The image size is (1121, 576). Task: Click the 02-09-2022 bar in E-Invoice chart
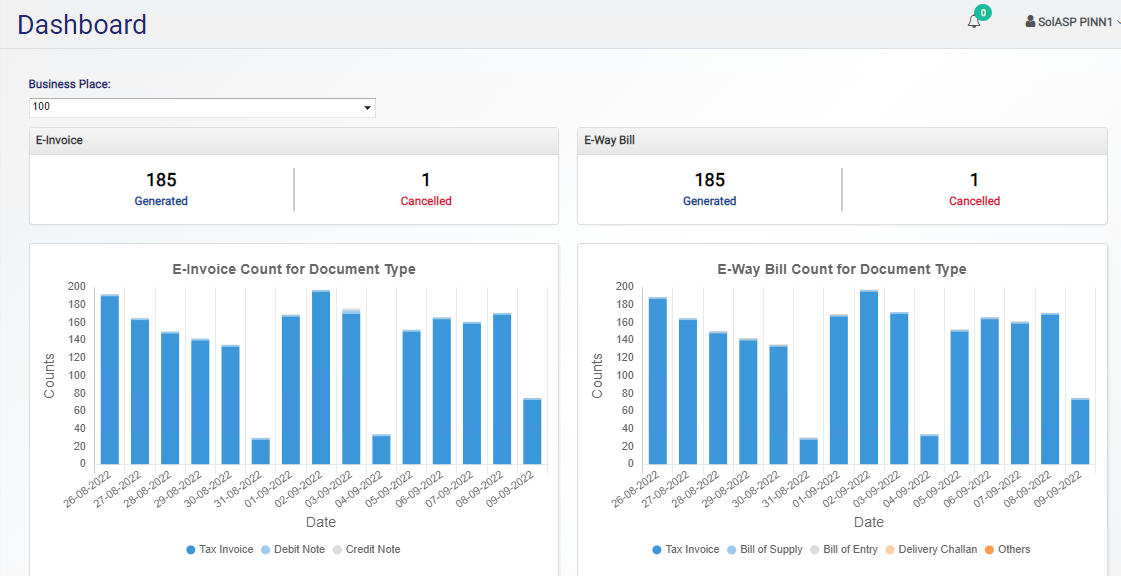(x=321, y=380)
